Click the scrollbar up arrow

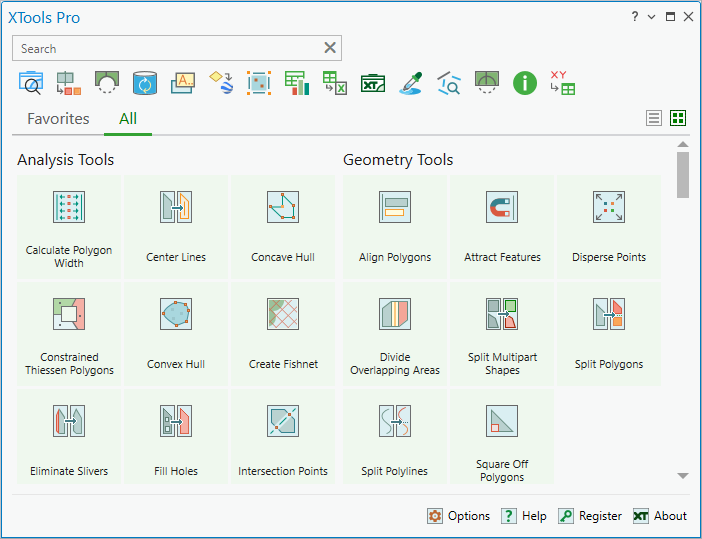(x=683, y=144)
